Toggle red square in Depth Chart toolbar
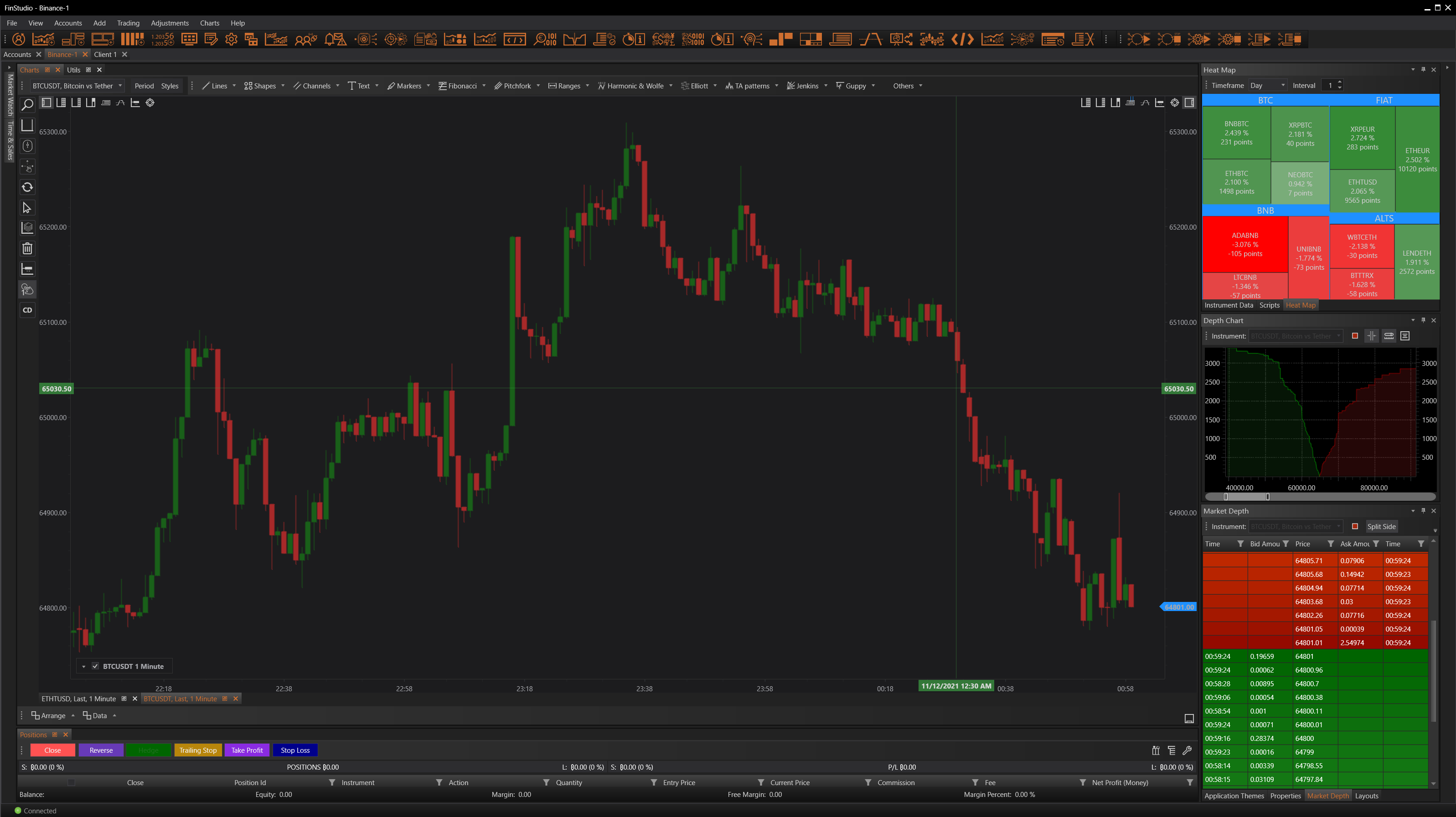Screen dimensions: 1456x817 [1354, 336]
